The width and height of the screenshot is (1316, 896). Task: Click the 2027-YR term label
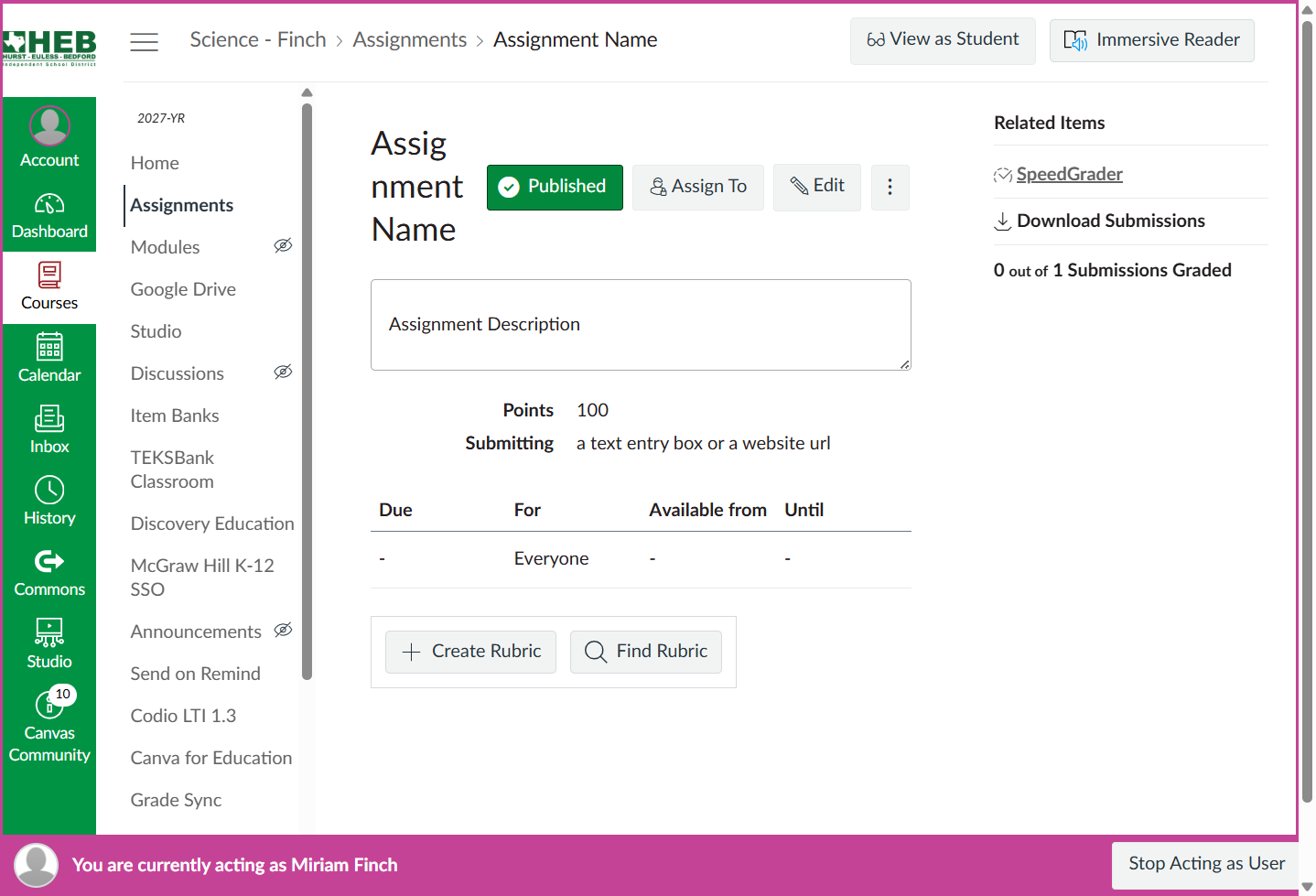click(161, 118)
